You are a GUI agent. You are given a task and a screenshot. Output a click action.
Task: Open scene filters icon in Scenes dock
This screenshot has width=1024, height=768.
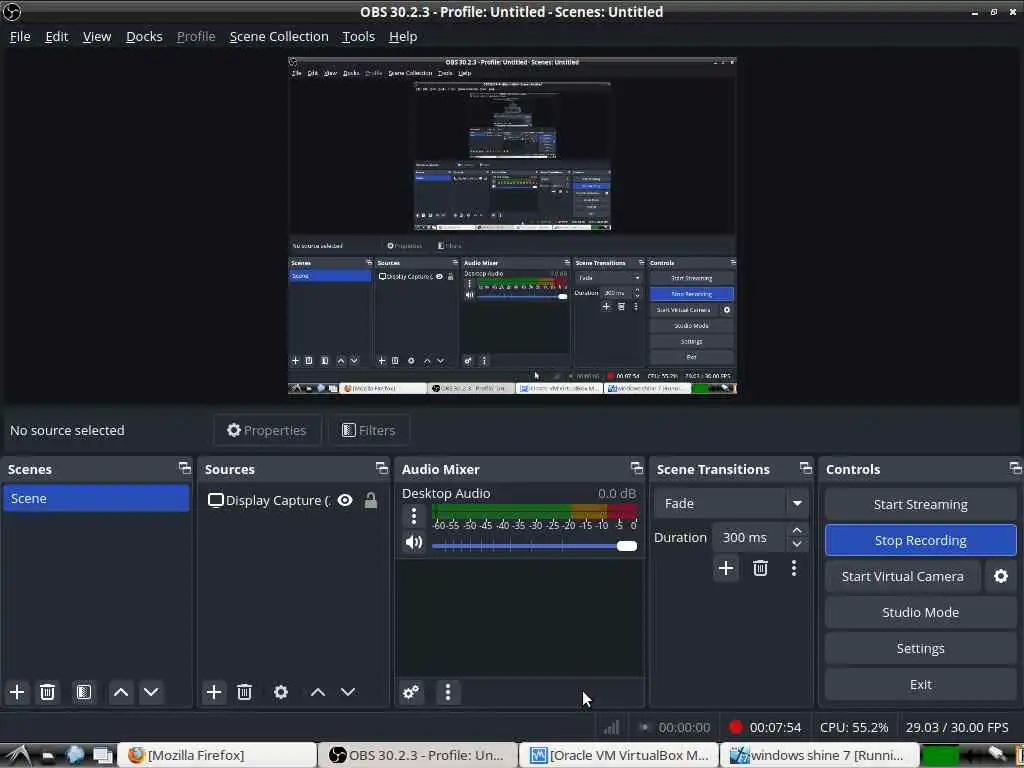point(84,692)
